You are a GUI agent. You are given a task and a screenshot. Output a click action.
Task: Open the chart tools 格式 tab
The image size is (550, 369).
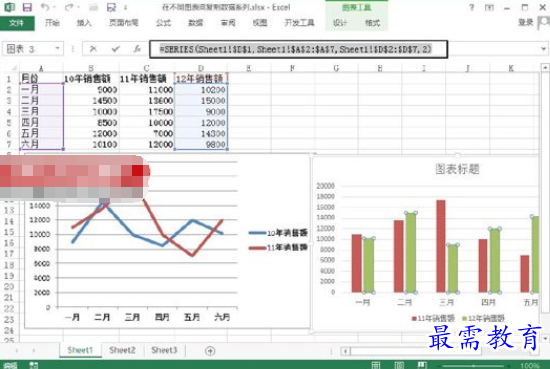(x=372, y=23)
